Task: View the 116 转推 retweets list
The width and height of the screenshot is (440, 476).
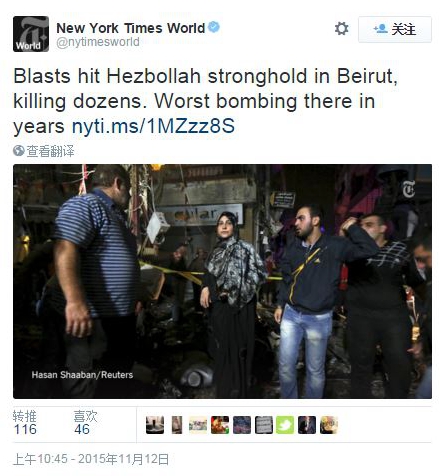Action: (x=25, y=423)
